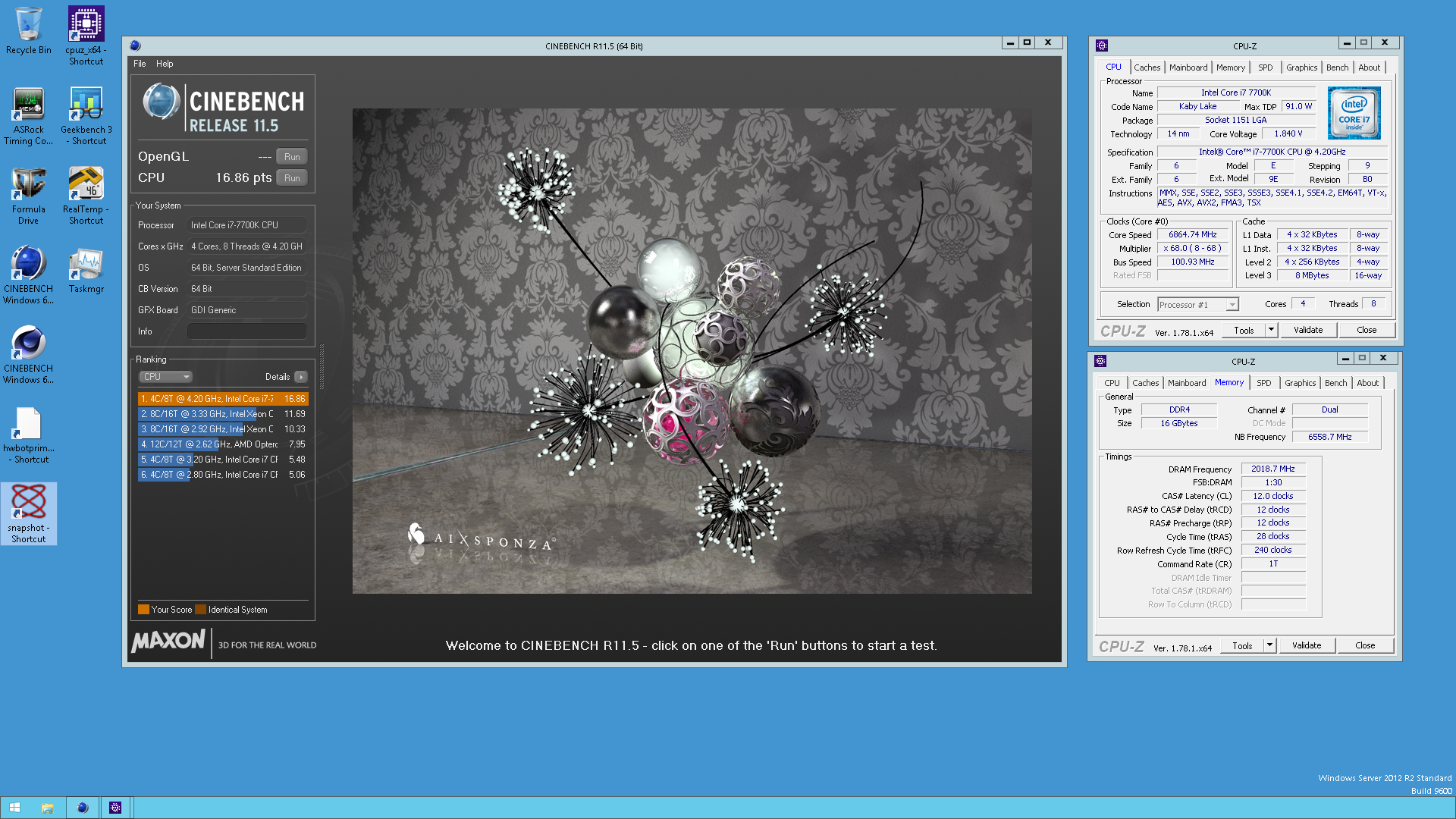Open the File menu in Cinebench

140,64
